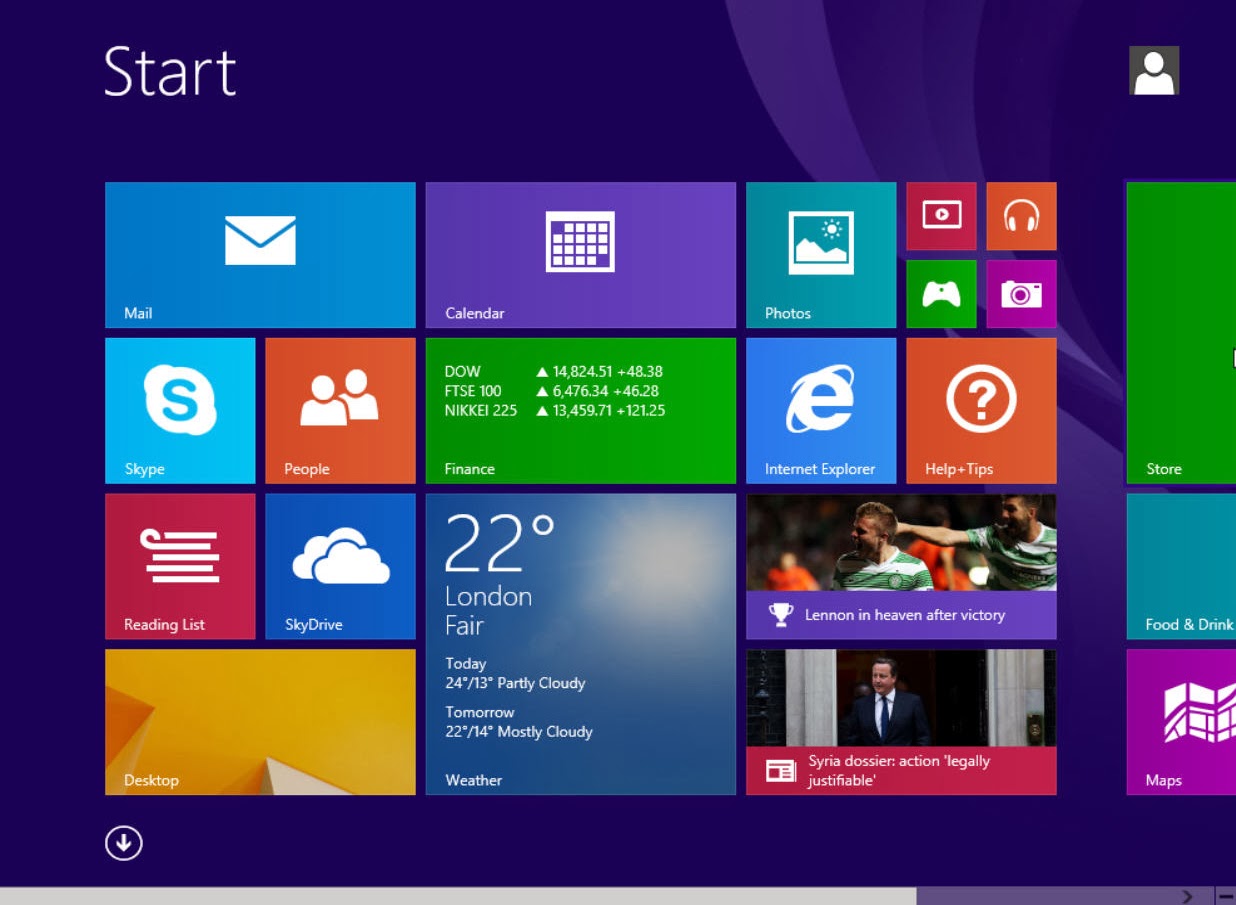Click the 22° temperature reading
The width and height of the screenshot is (1236, 905).
499,543
